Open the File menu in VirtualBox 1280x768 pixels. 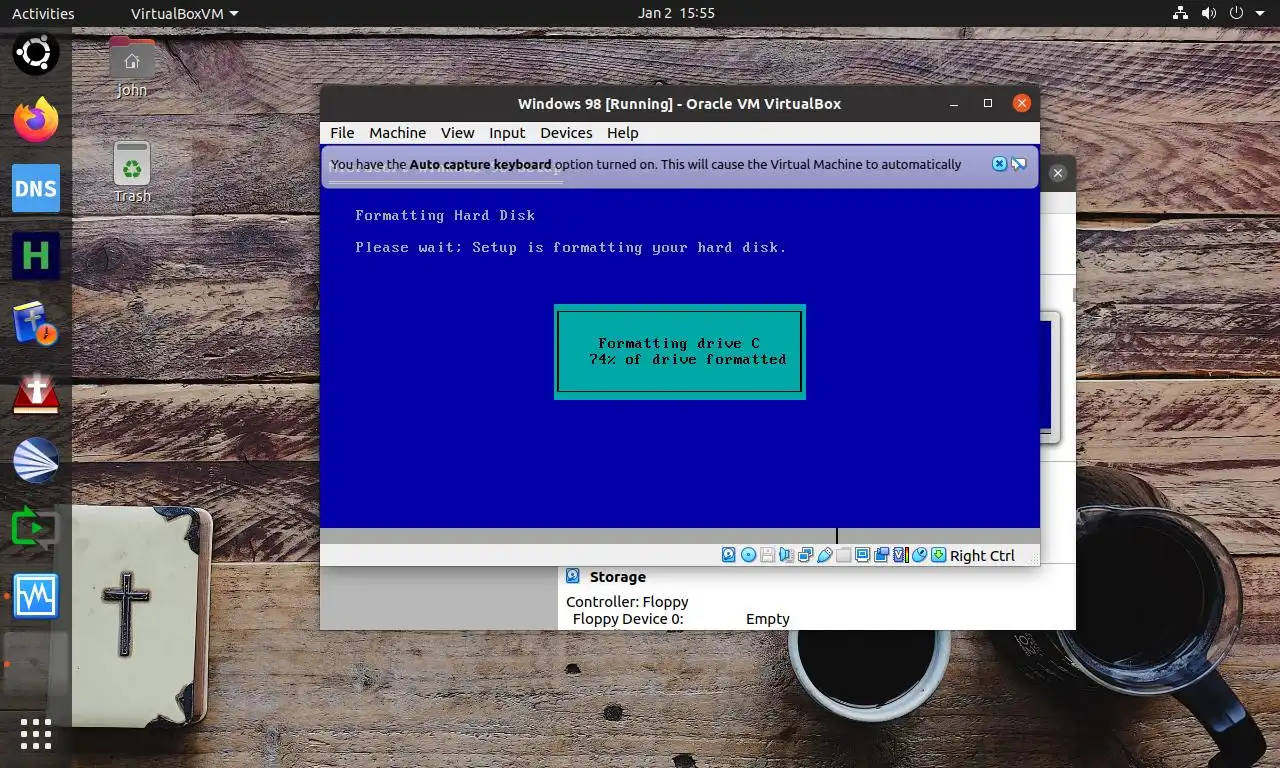click(x=342, y=133)
